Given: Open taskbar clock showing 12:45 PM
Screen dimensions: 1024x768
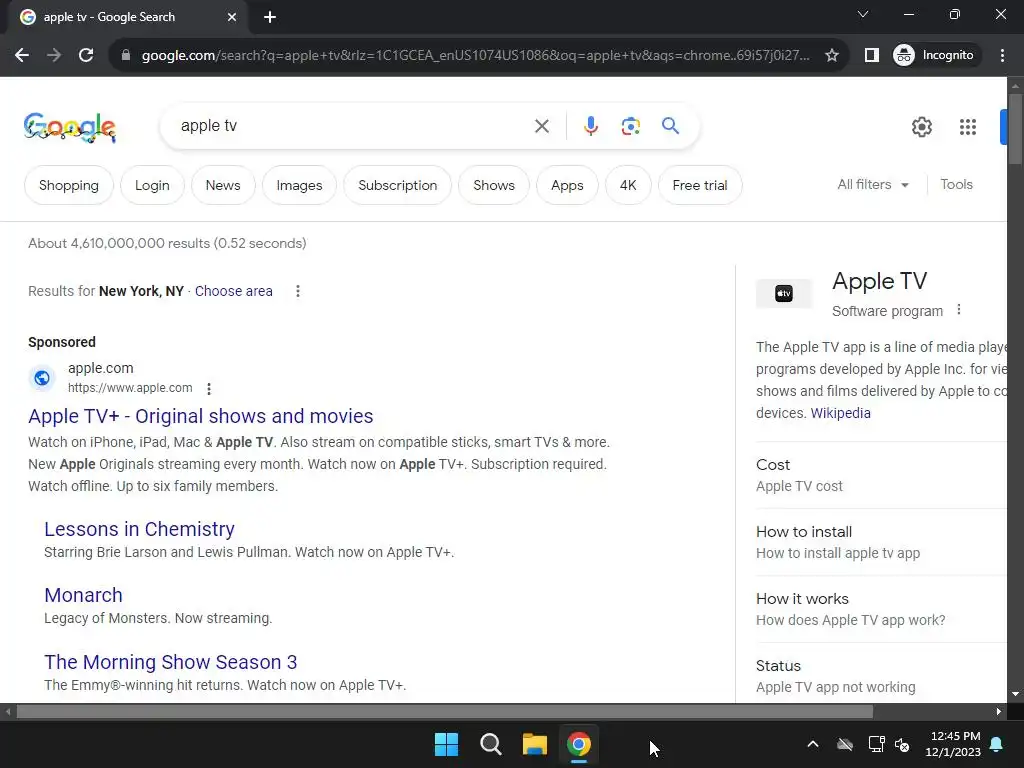Looking at the screenshot, I should coord(953,744).
